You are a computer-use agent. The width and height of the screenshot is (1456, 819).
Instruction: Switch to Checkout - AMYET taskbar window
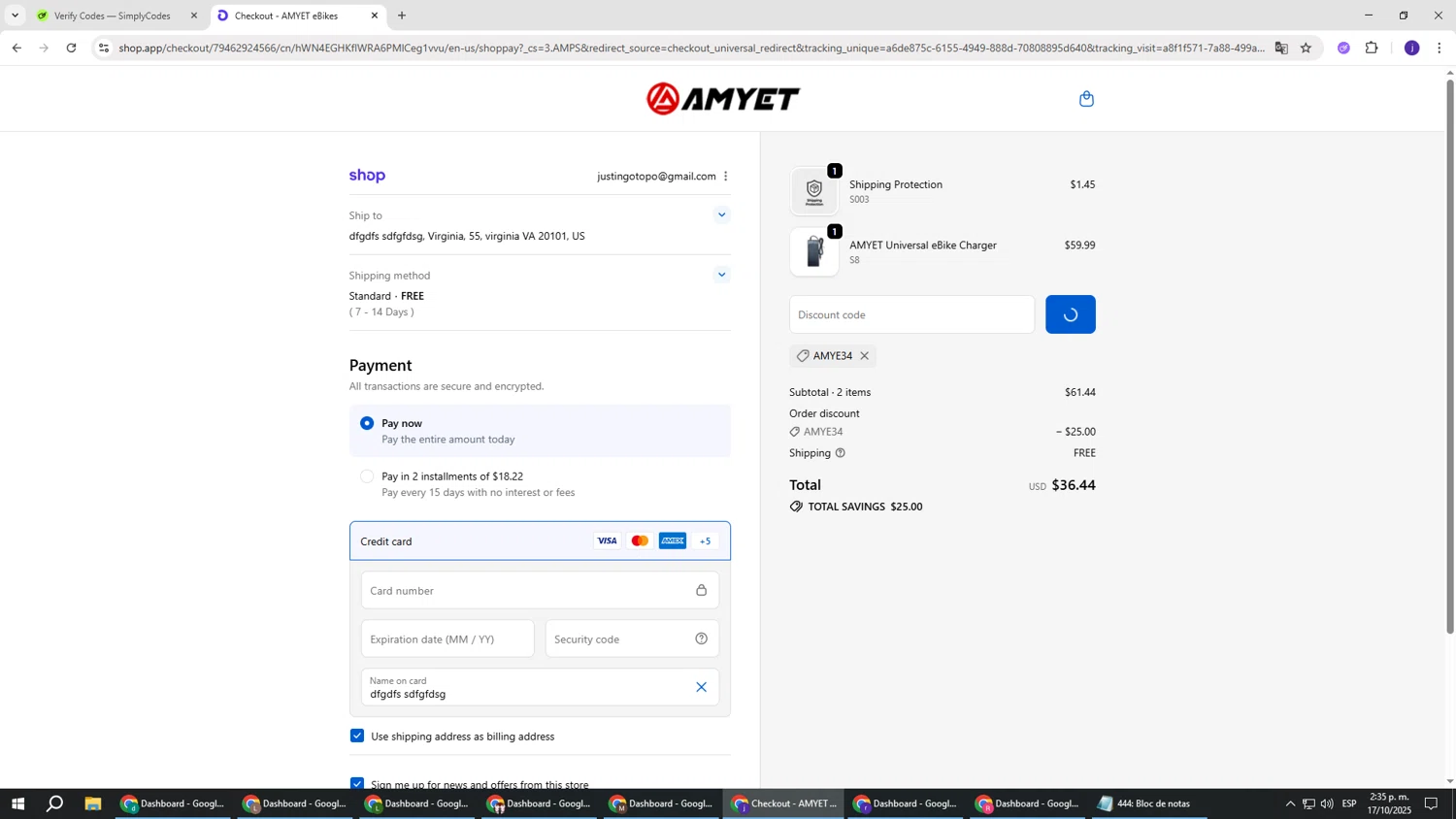pos(783,803)
